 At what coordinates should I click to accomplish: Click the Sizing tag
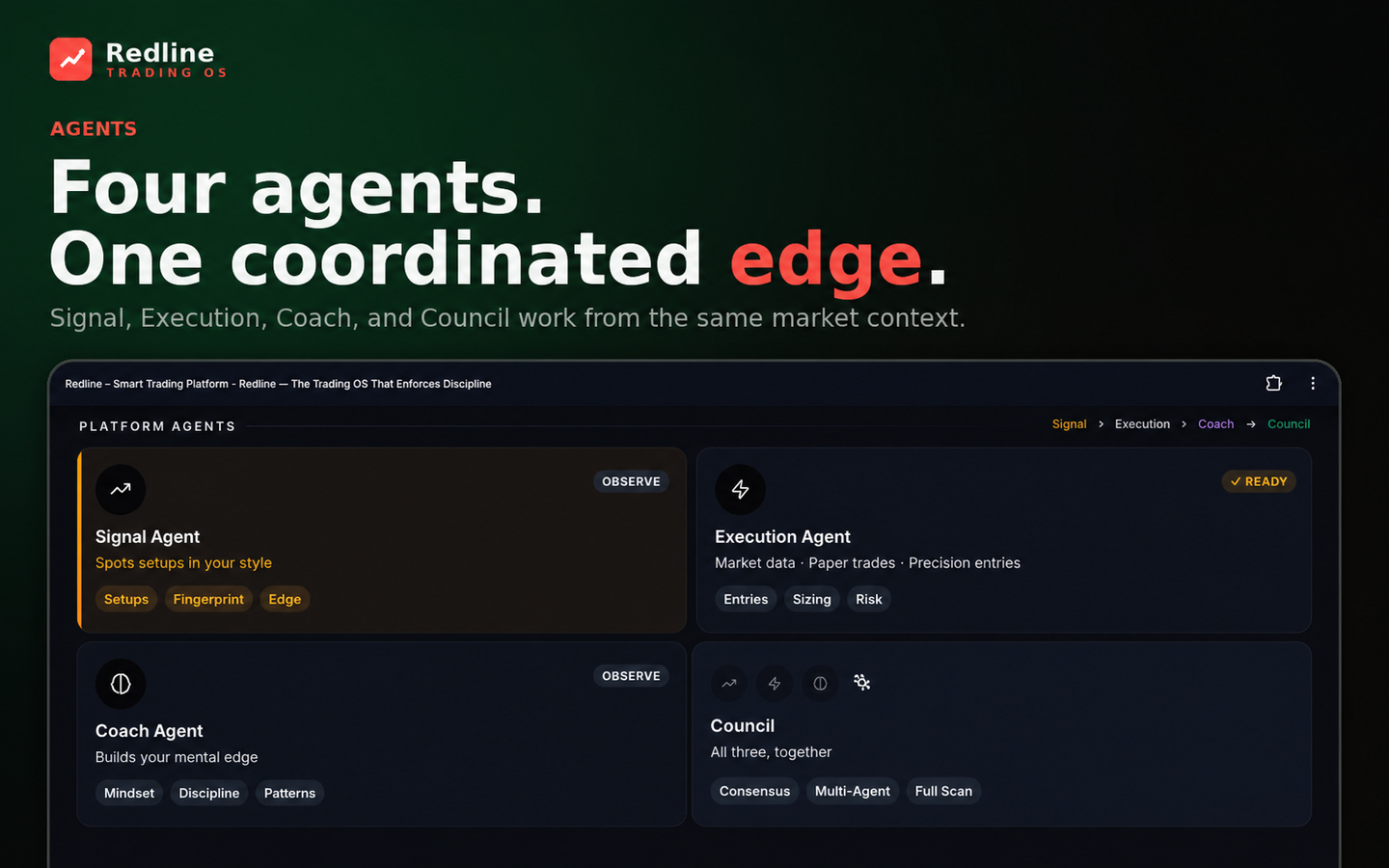811,599
